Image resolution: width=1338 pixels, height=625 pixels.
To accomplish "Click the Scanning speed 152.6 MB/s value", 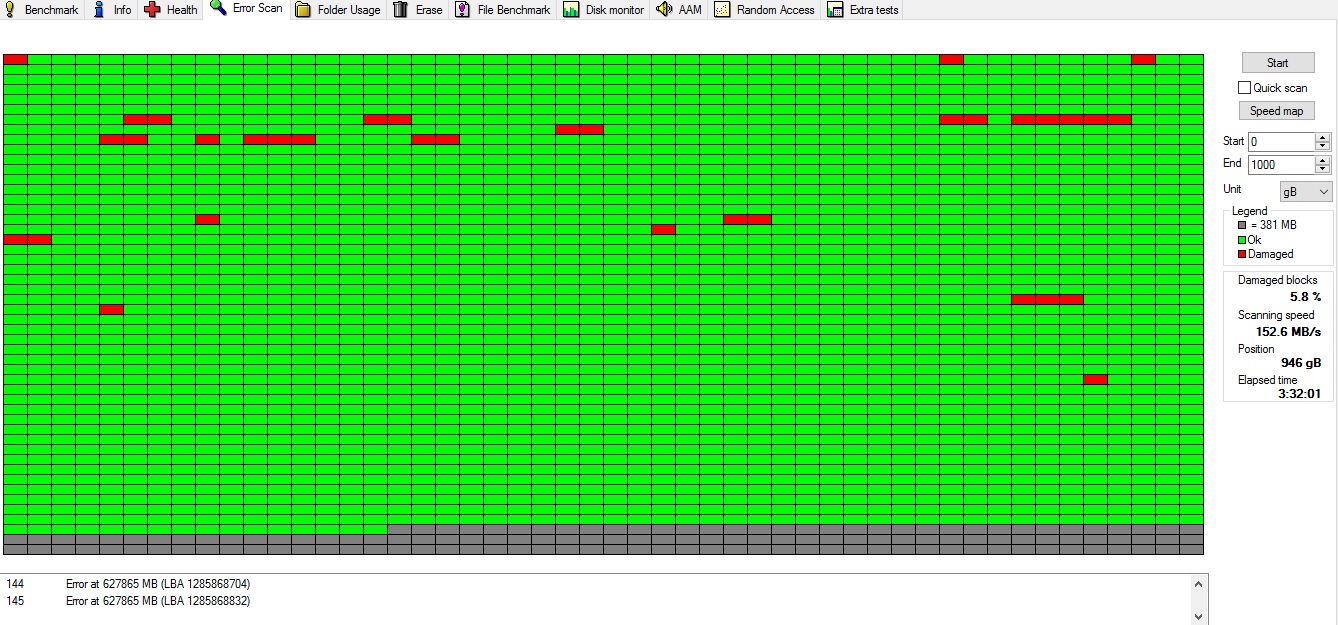I will click(x=1288, y=331).
